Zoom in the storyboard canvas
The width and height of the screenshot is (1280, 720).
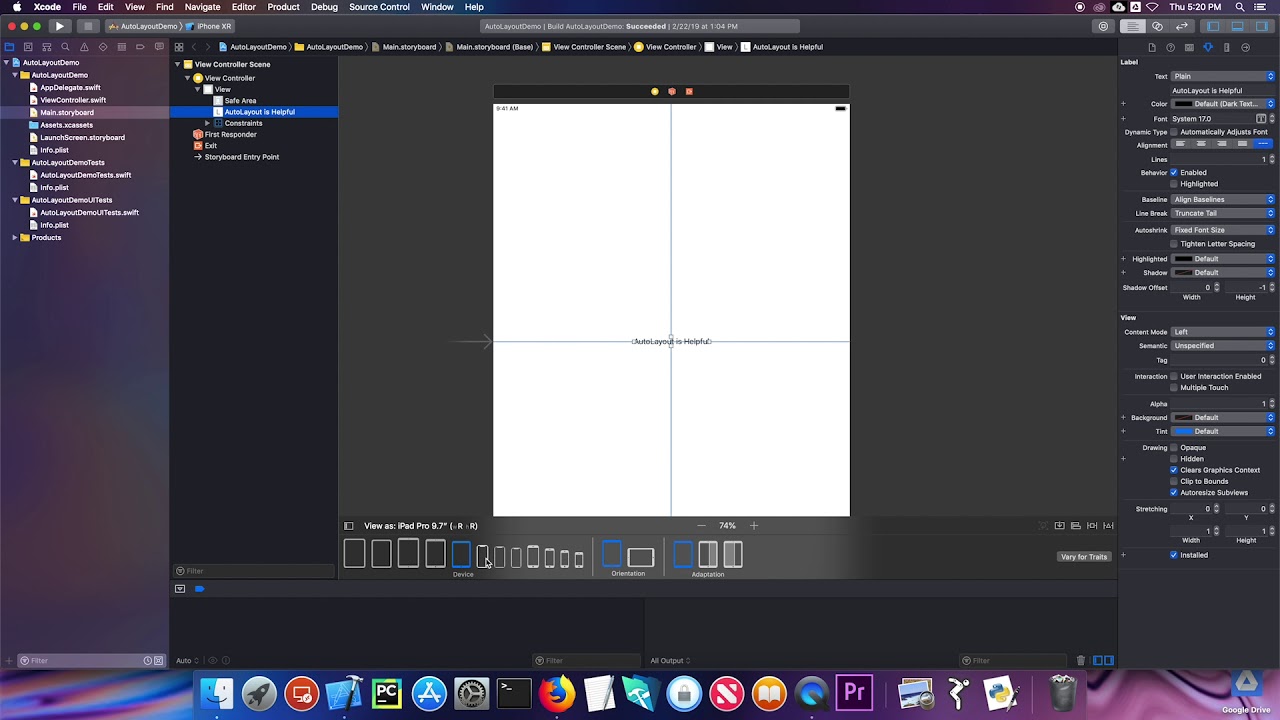click(754, 526)
